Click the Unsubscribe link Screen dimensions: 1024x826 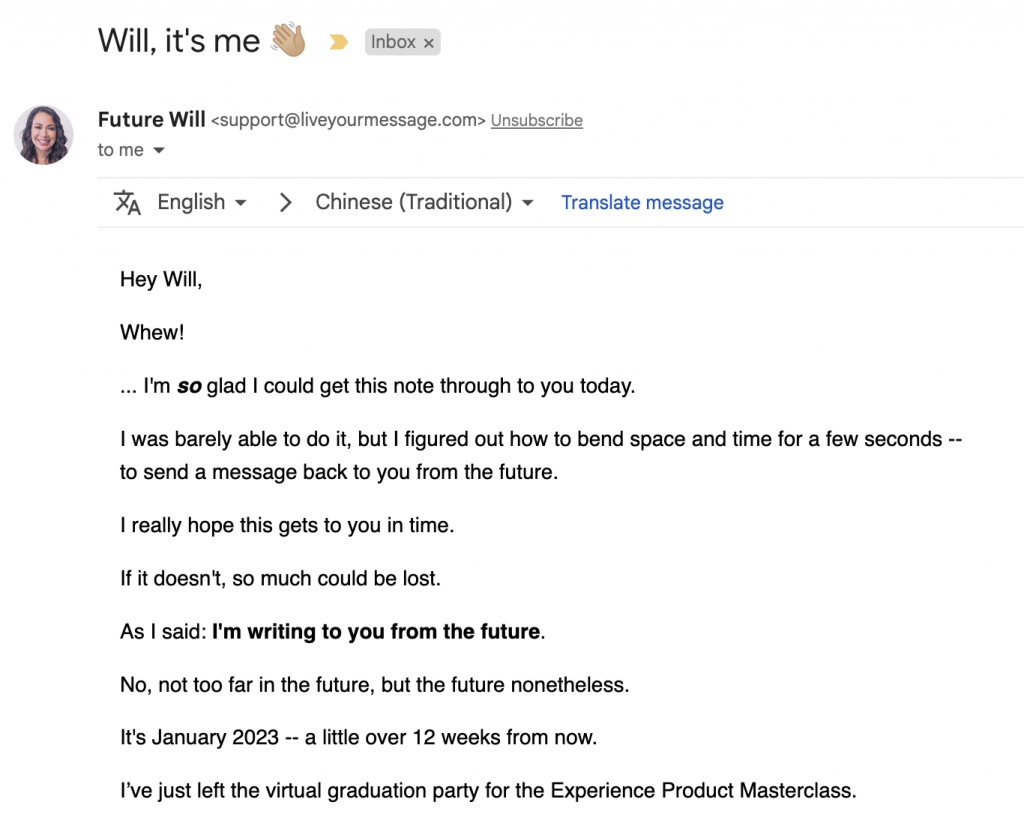coord(537,120)
